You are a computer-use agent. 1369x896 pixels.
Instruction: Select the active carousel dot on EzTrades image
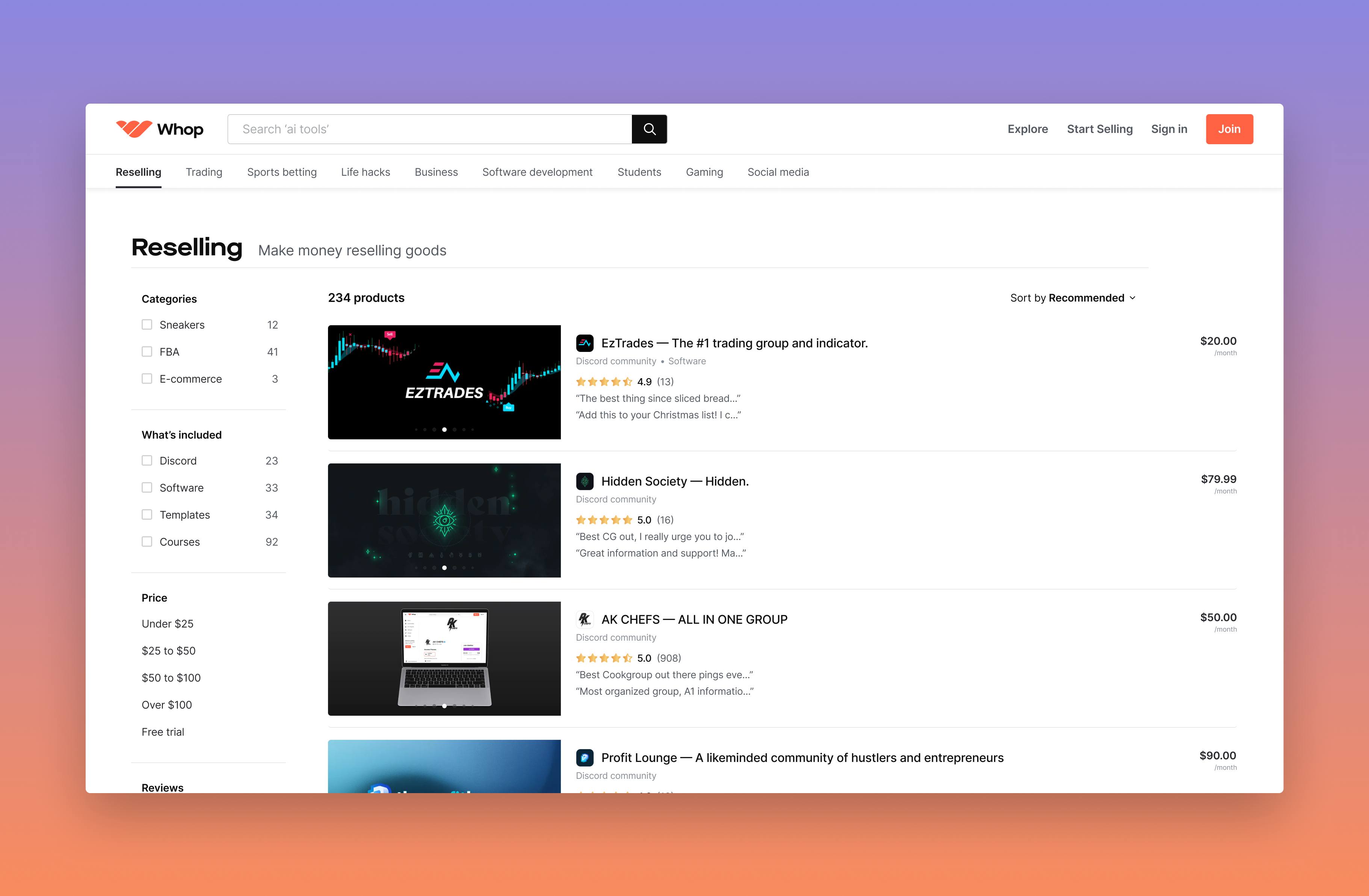click(x=444, y=430)
